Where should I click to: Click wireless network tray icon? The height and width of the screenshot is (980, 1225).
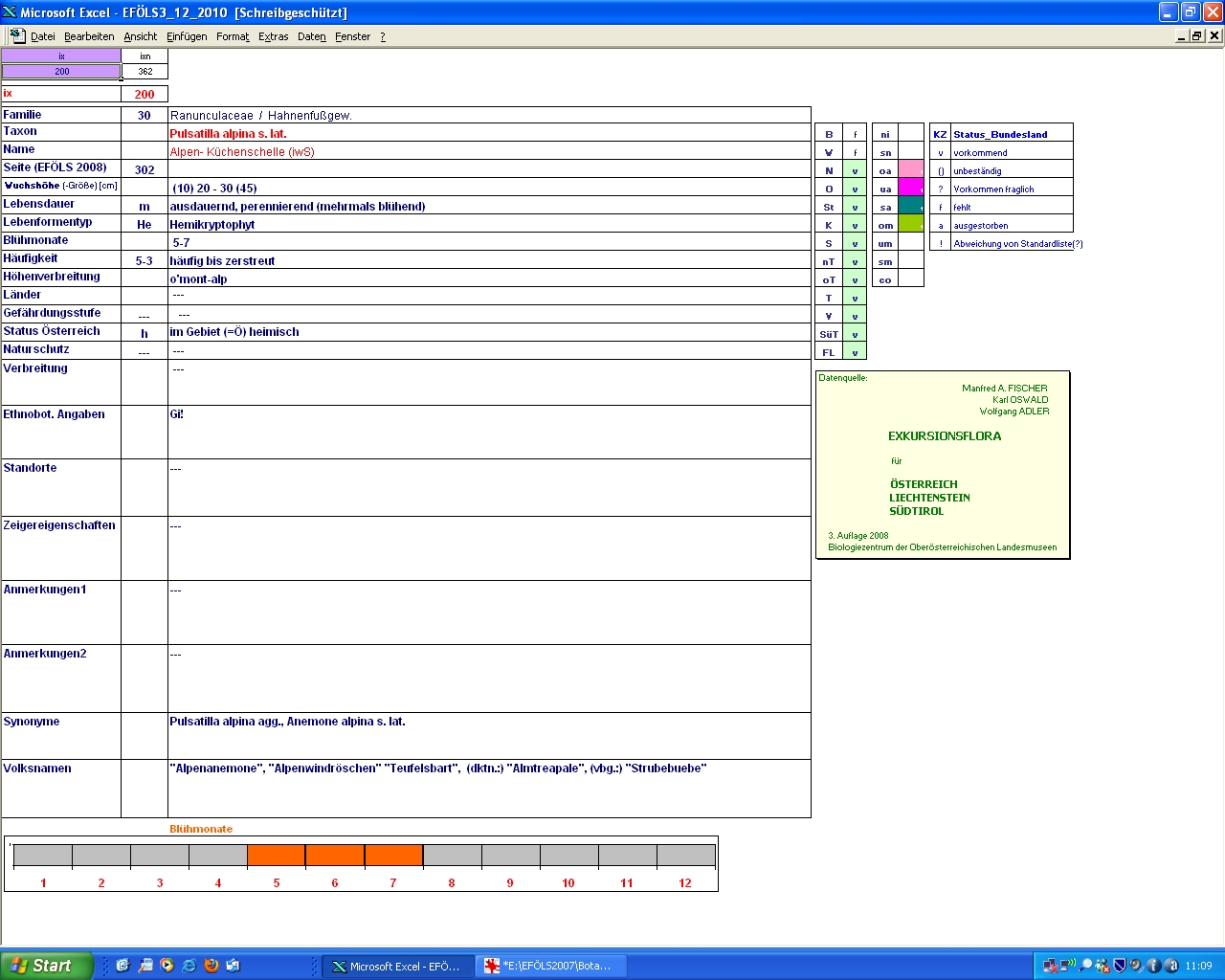(1068, 965)
